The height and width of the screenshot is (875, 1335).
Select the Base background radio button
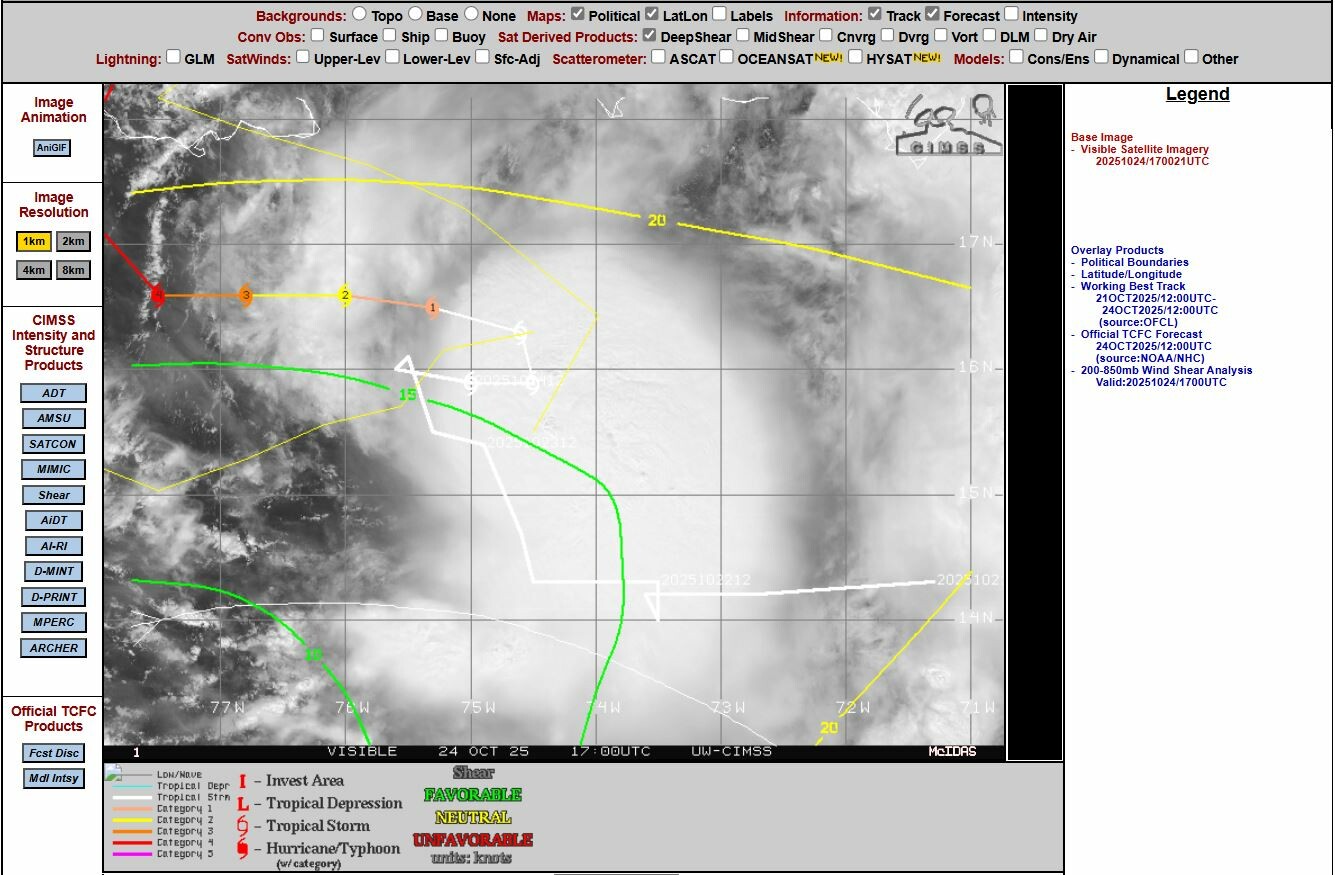click(414, 15)
